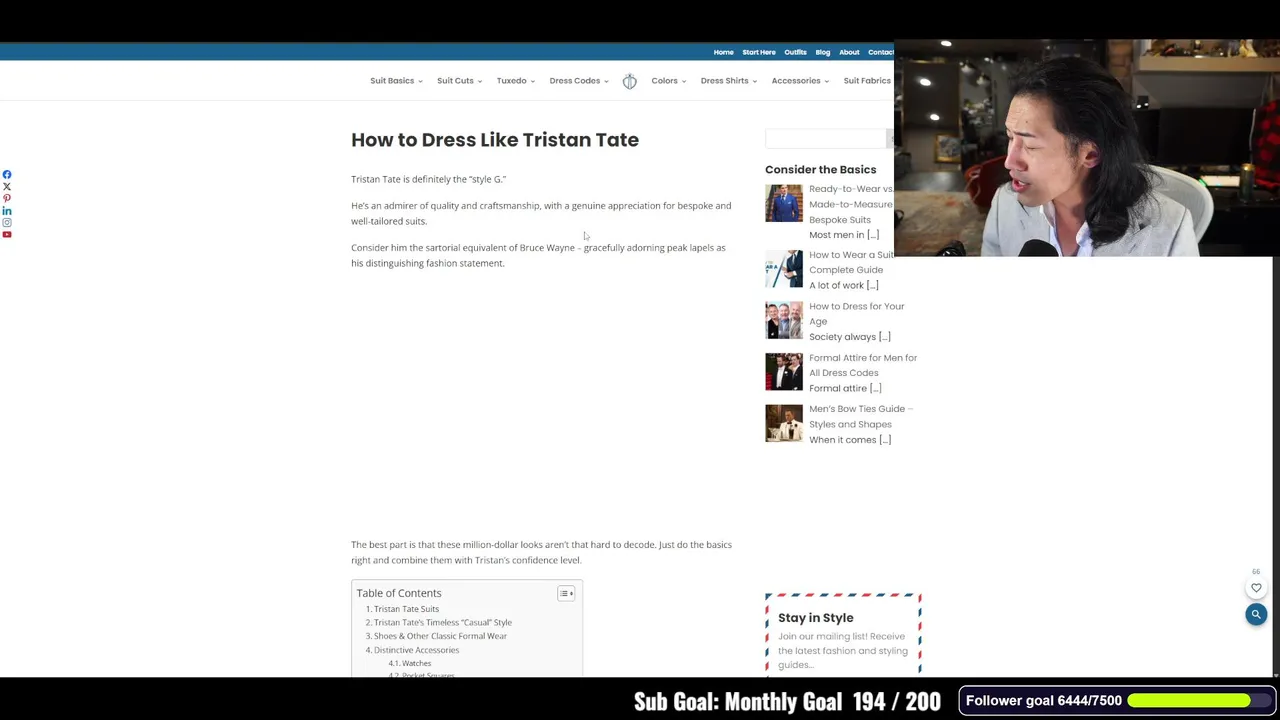
Task: Open the Suit Fabrics menu item
Action: point(867,81)
